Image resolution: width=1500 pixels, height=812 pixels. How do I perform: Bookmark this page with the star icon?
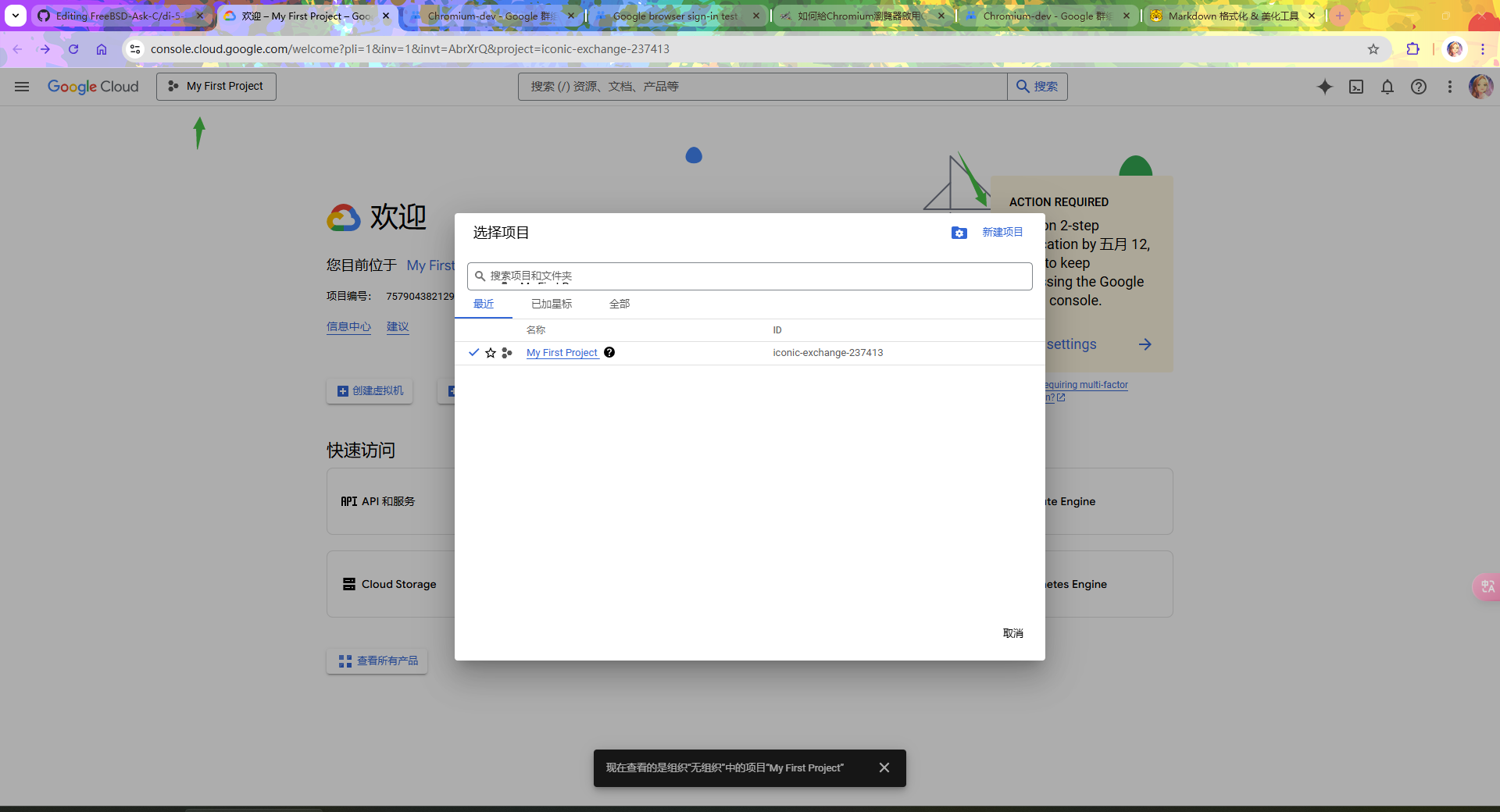tap(1373, 49)
